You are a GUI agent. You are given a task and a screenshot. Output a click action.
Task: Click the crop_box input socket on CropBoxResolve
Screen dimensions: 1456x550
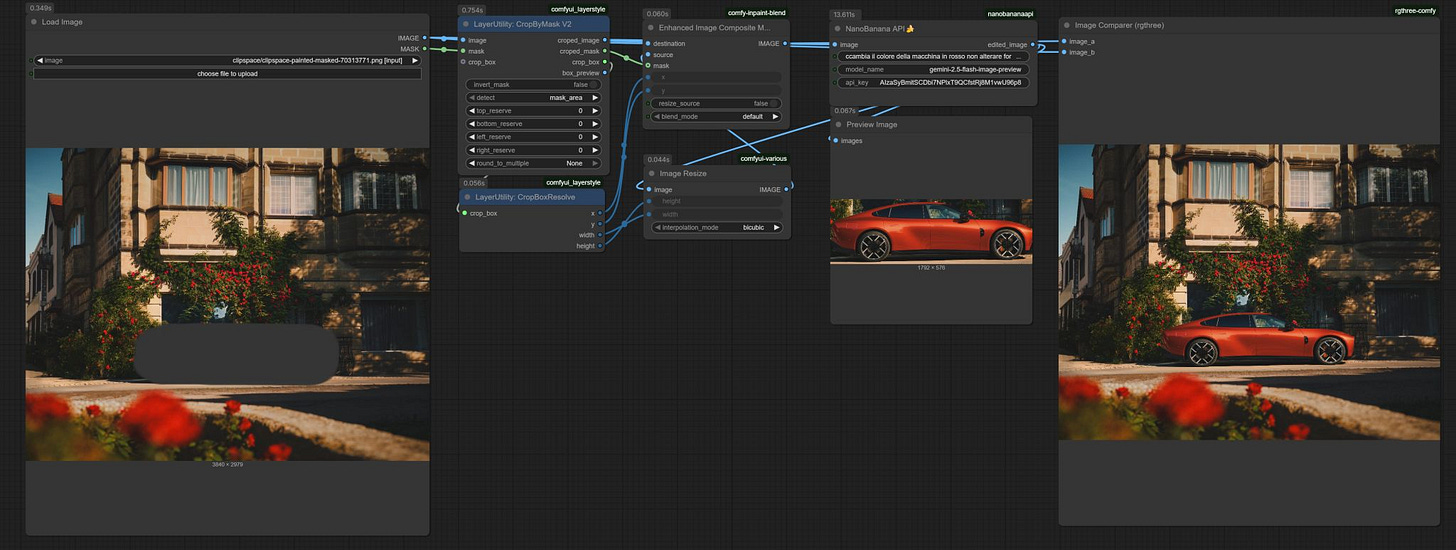(464, 213)
